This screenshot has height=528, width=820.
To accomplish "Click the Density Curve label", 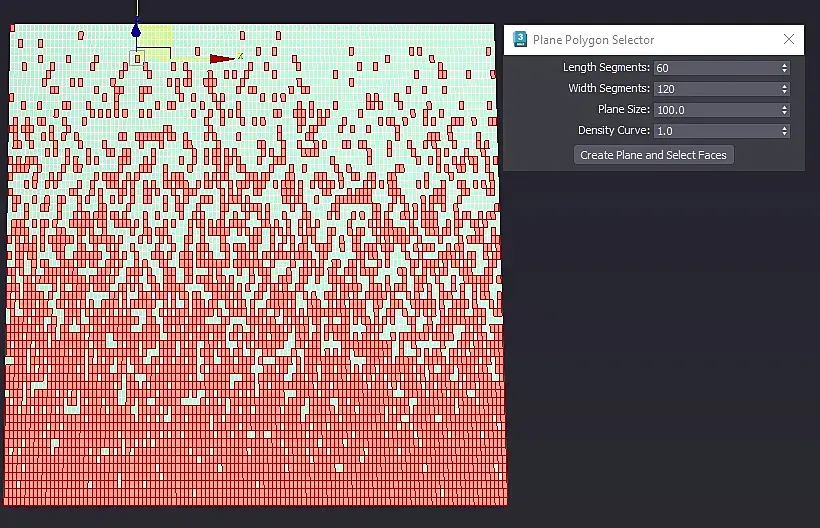I will coord(614,130).
